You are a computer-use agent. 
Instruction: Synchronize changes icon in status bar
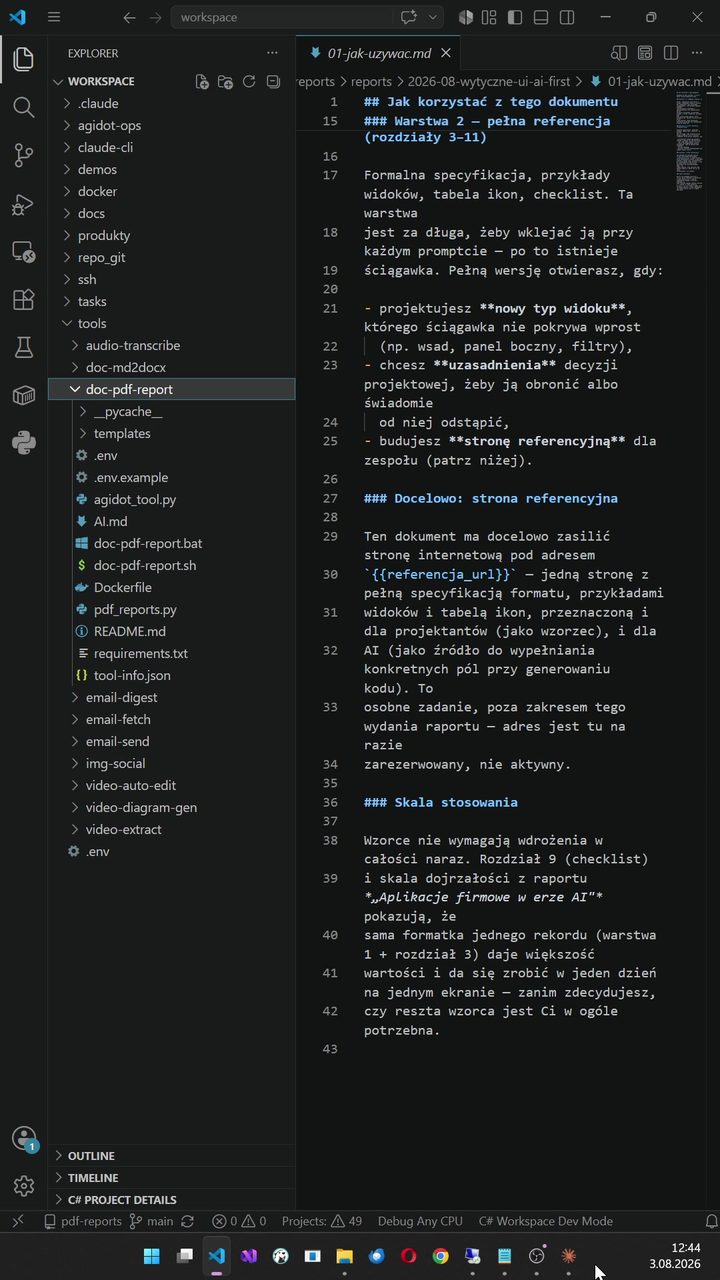pos(187,1221)
